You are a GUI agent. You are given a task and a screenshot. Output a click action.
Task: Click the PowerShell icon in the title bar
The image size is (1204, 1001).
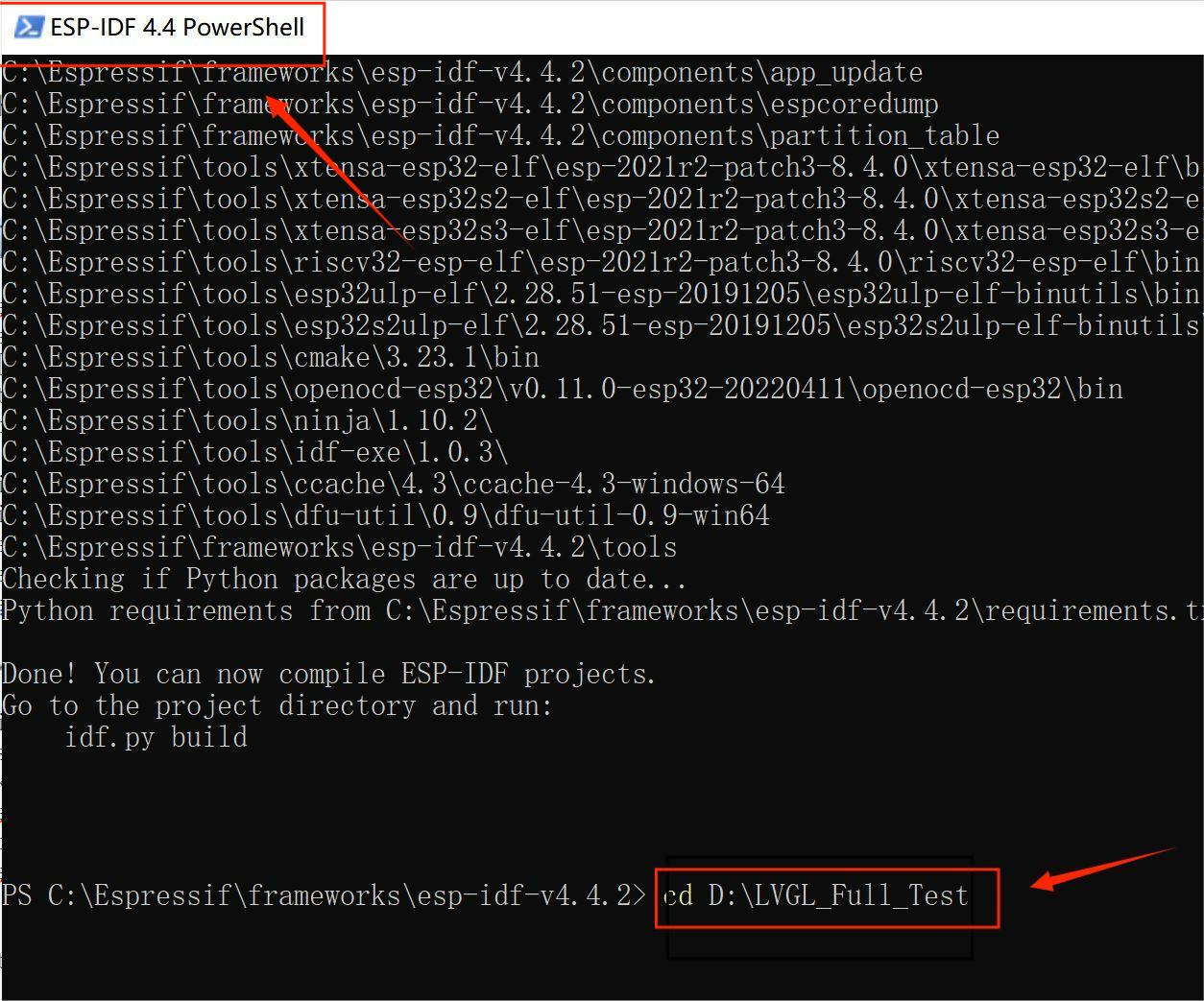[x=29, y=27]
